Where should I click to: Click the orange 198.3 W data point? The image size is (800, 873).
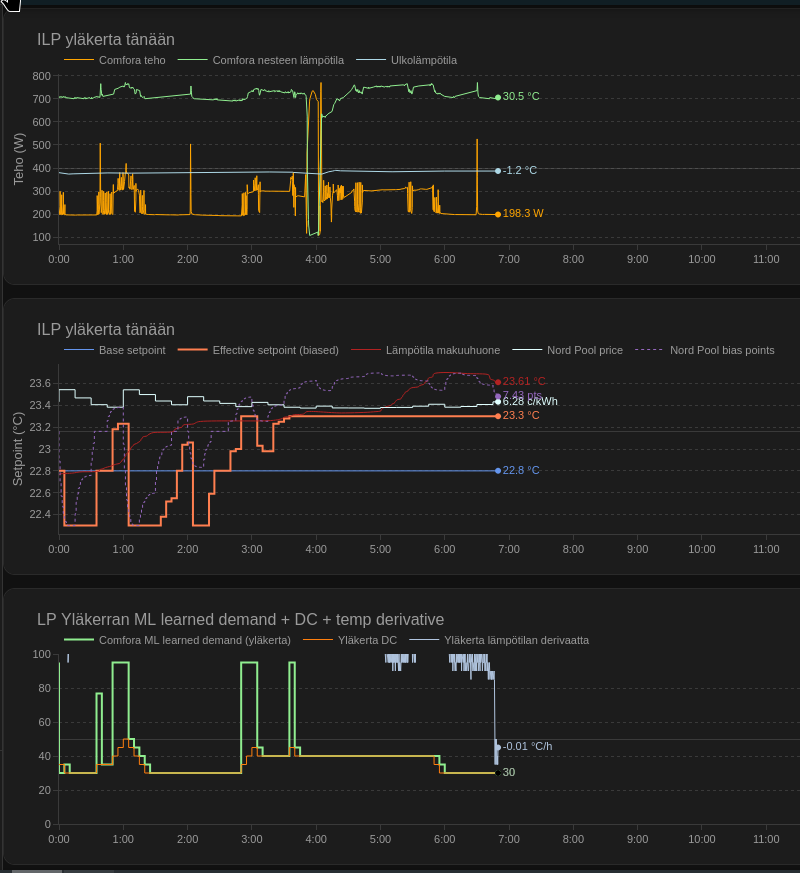click(498, 214)
